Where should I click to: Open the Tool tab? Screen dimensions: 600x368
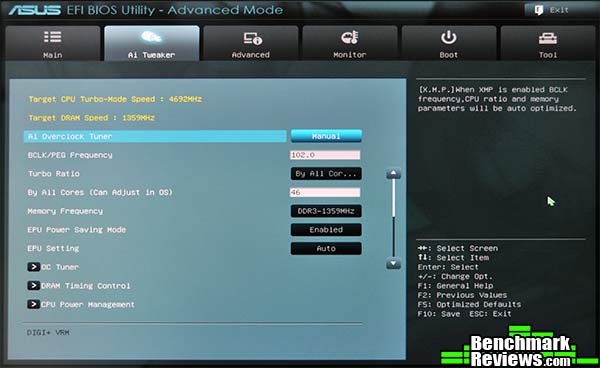548,43
